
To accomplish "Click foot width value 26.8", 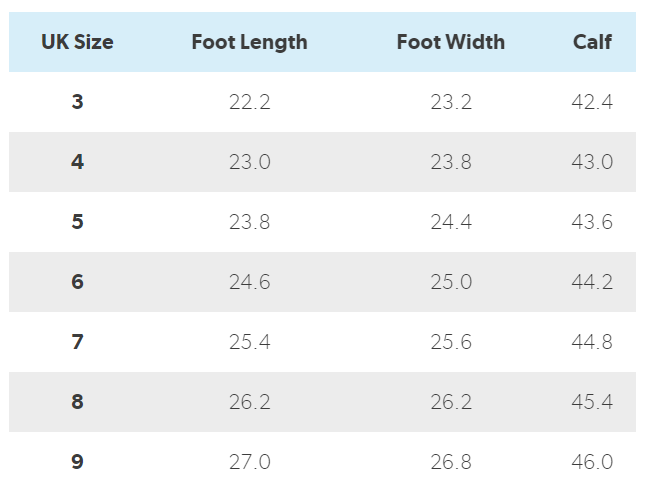I will [x=450, y=462].
